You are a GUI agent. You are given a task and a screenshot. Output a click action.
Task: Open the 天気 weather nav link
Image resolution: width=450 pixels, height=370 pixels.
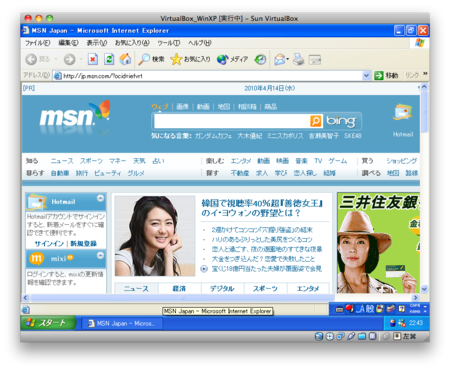pos(139,161)
